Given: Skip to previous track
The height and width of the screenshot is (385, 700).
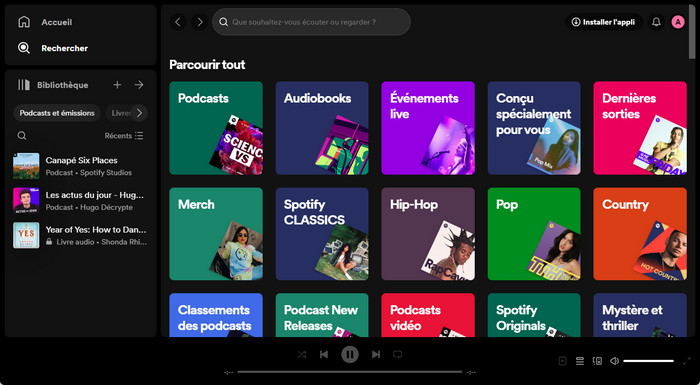Looking at the screenshot, I should (x=324, y=355).
